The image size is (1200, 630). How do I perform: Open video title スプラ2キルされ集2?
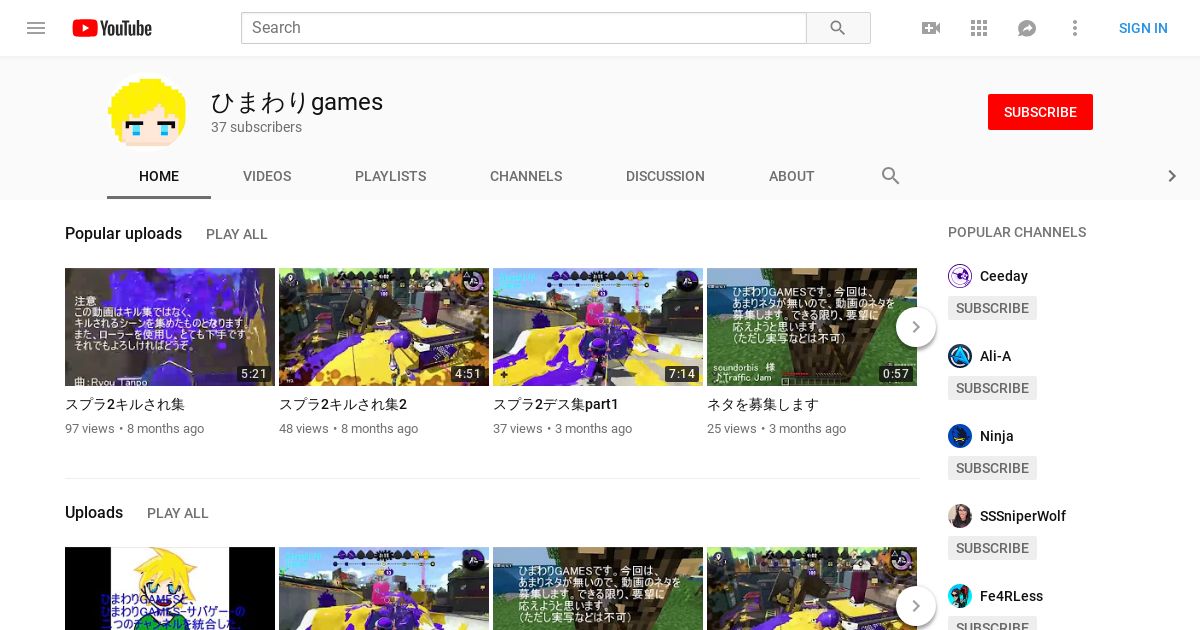pyautogui.click(x=343, y=405)
